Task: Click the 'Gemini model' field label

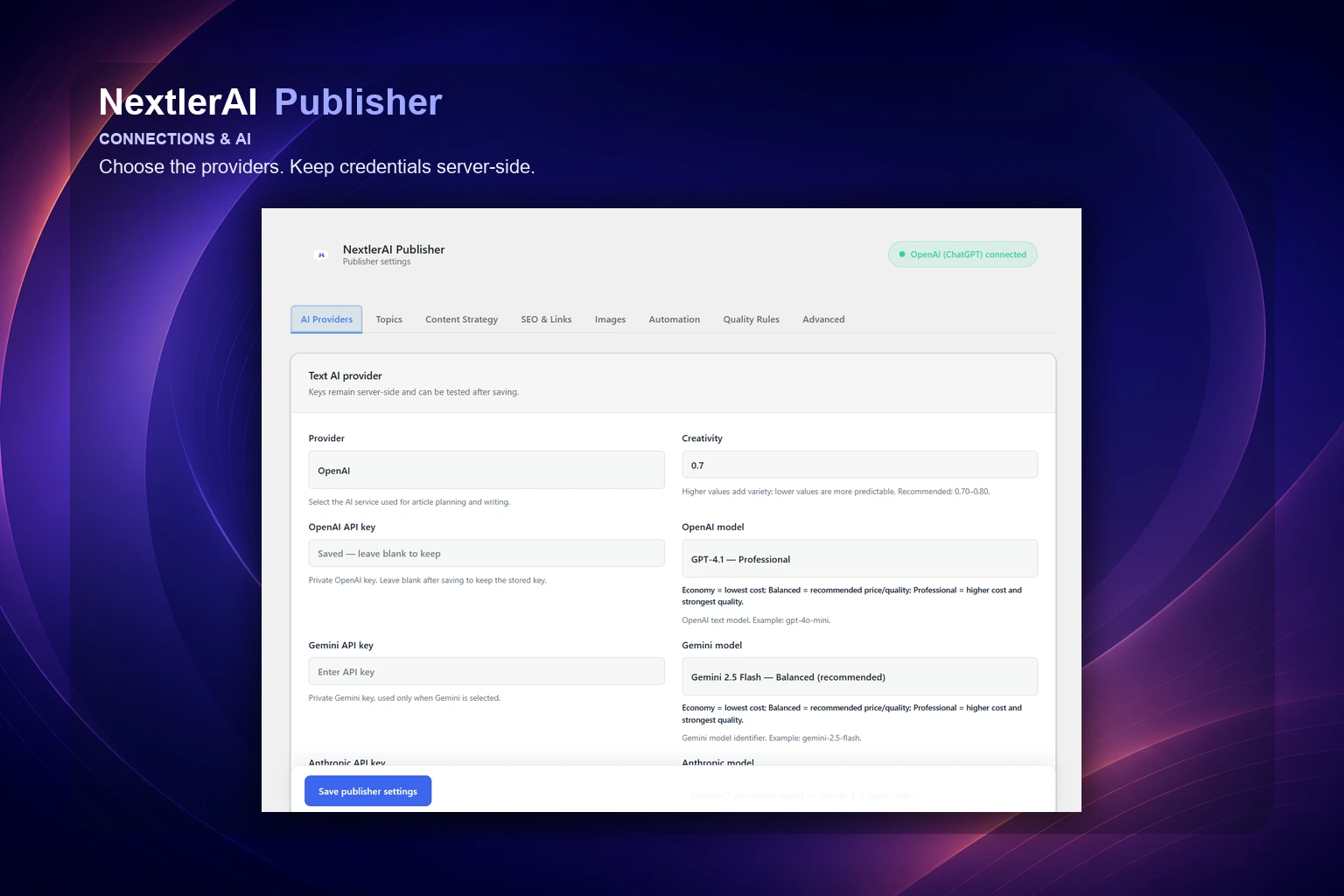Action: click(711, 645)
